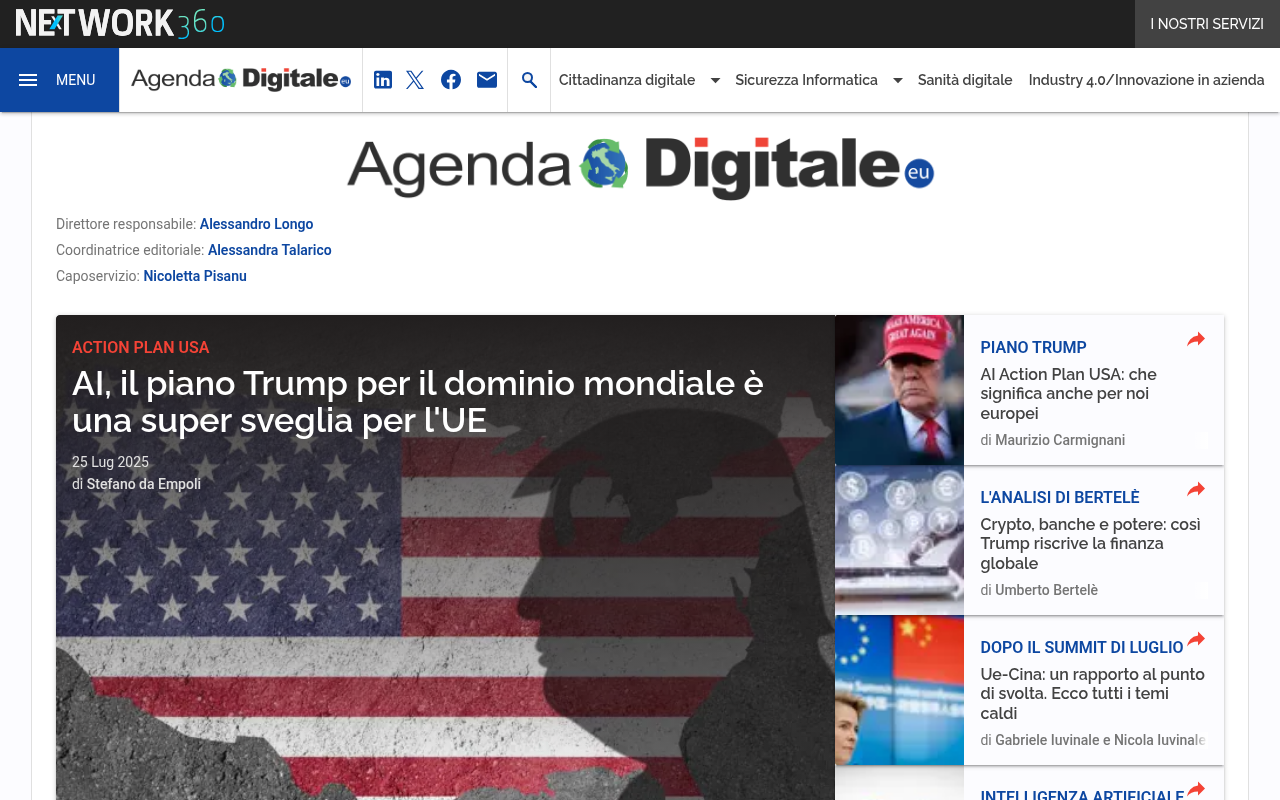Open Nicoletta Pisanu's profile link
The width and height of the screenshot is (1280, 800).
click(x=195, y=276)
